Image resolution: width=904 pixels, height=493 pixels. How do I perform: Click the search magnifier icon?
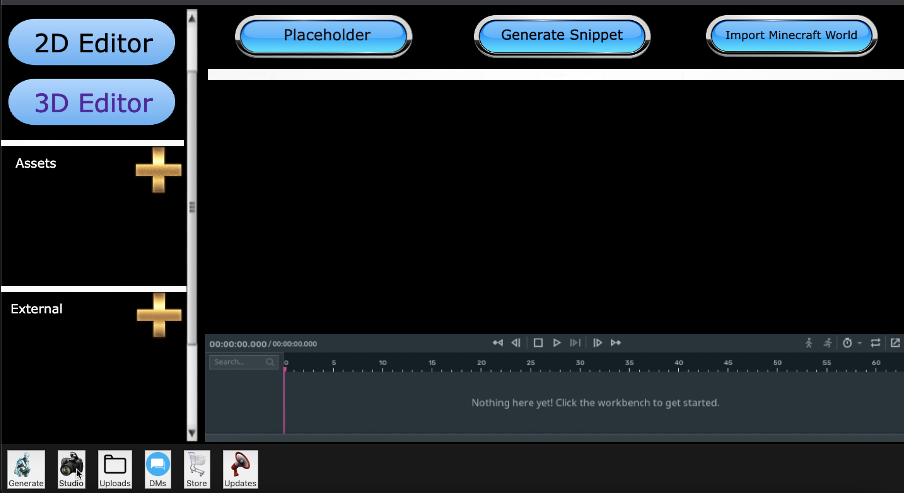tap(270, 362)
